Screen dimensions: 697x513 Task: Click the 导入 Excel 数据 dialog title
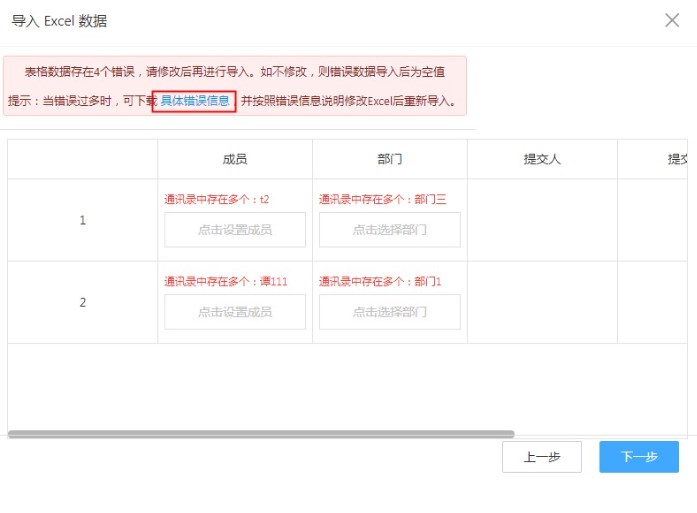[x=59, y=21]
